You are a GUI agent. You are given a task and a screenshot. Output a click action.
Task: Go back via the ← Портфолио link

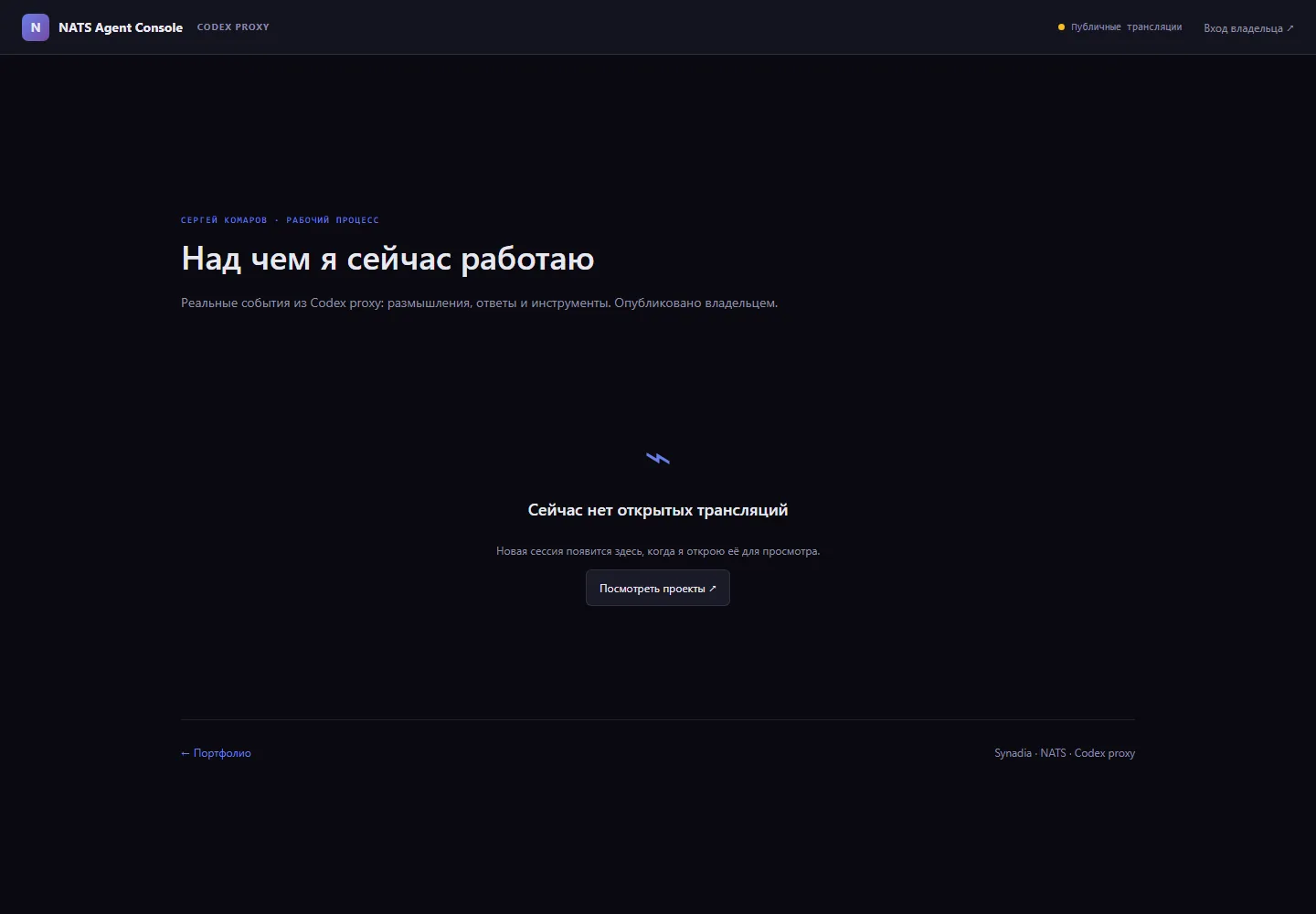point(216,753)
